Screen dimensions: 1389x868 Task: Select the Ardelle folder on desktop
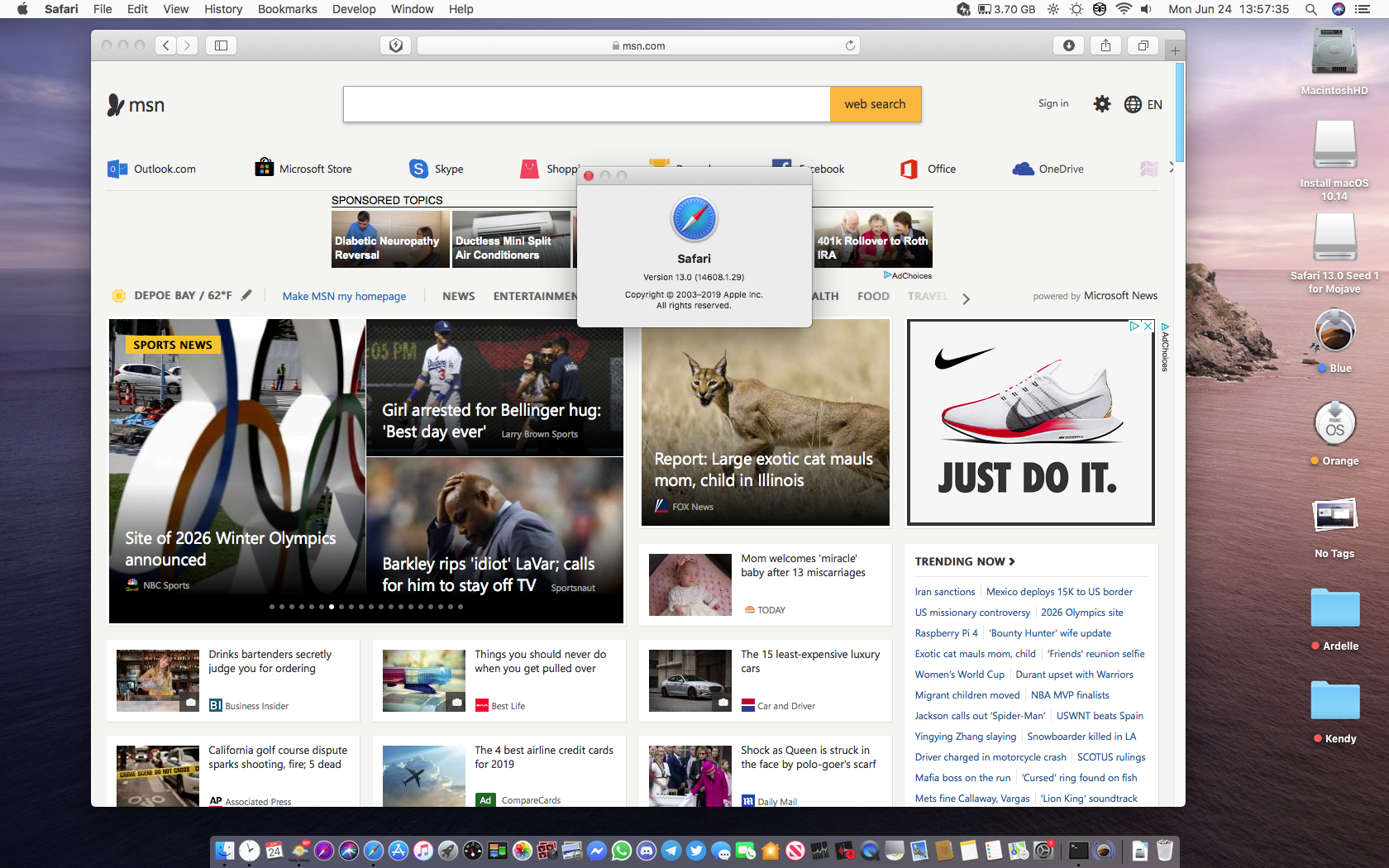pyautogui.click(x=1334, y=619)
